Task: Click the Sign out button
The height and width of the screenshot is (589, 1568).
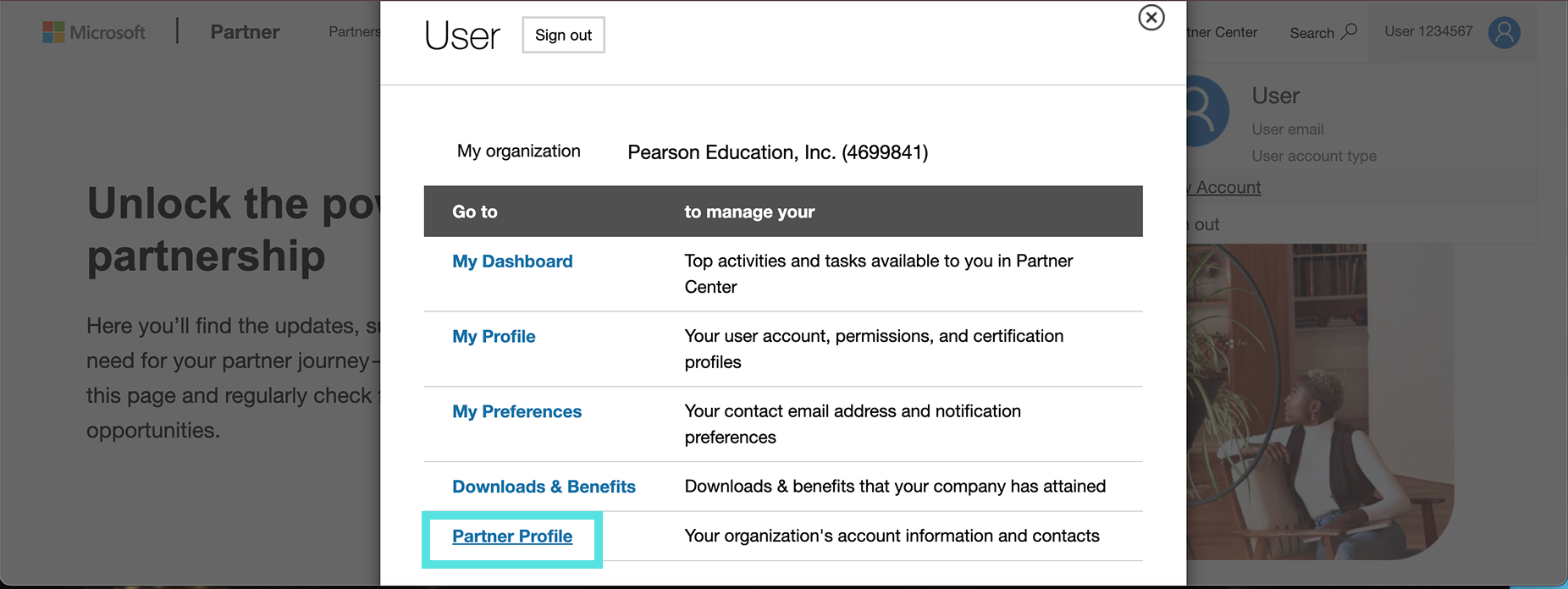Action: pyautogui.click(x=563, y=35)
